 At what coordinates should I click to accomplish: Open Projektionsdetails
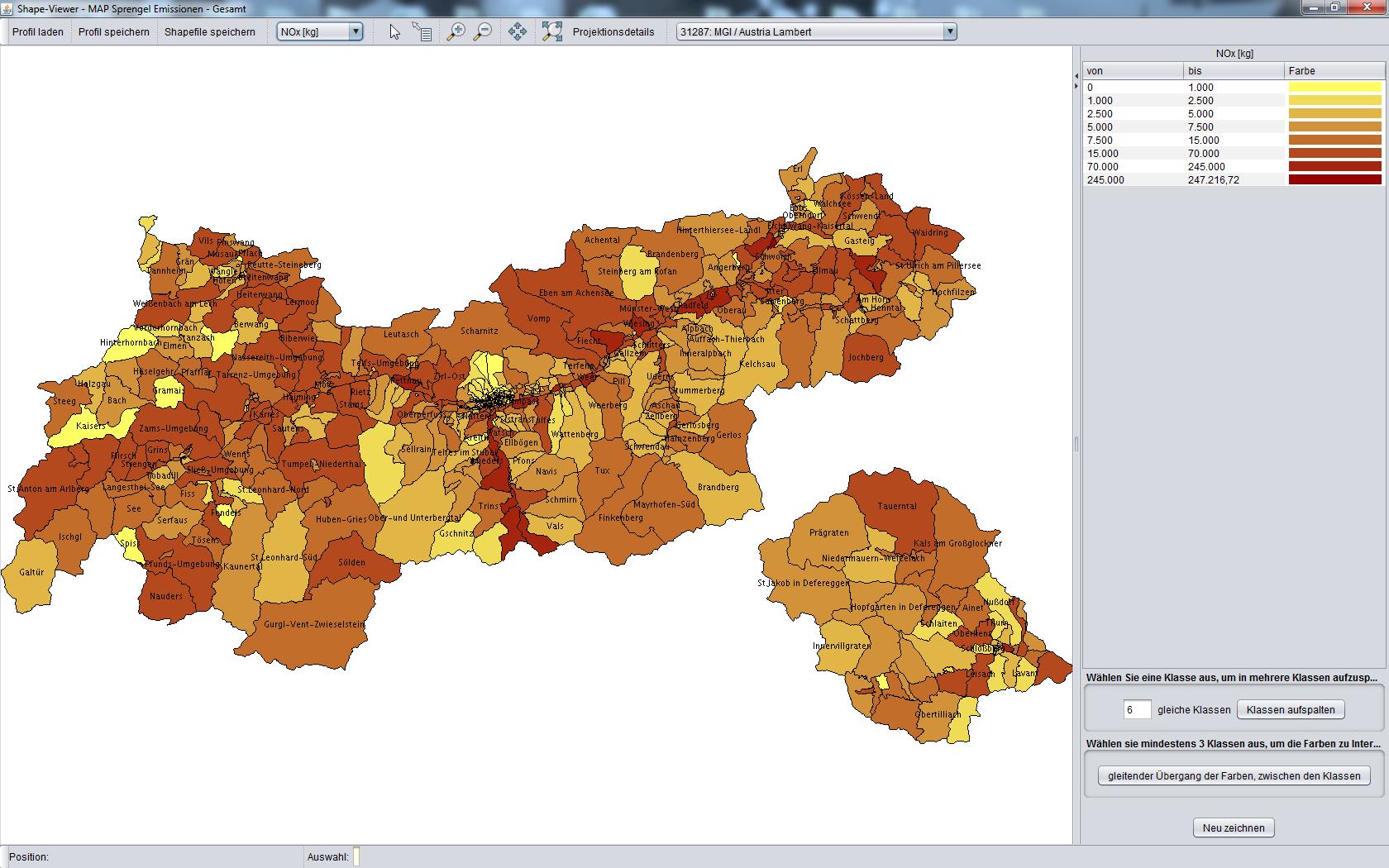point(613,32)
